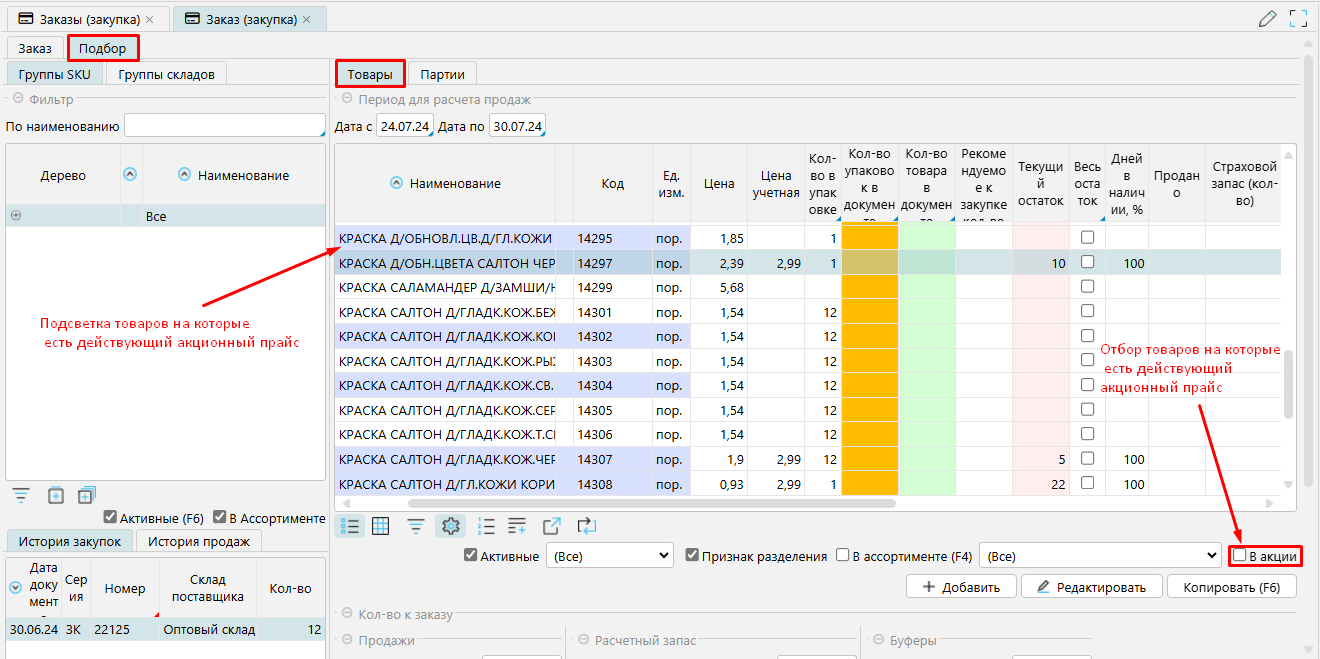The width and height of the screenshot is (1320, 659).
Task: Click the expand-all stacked plus icon under SKU tree
Action: point(87,495)
